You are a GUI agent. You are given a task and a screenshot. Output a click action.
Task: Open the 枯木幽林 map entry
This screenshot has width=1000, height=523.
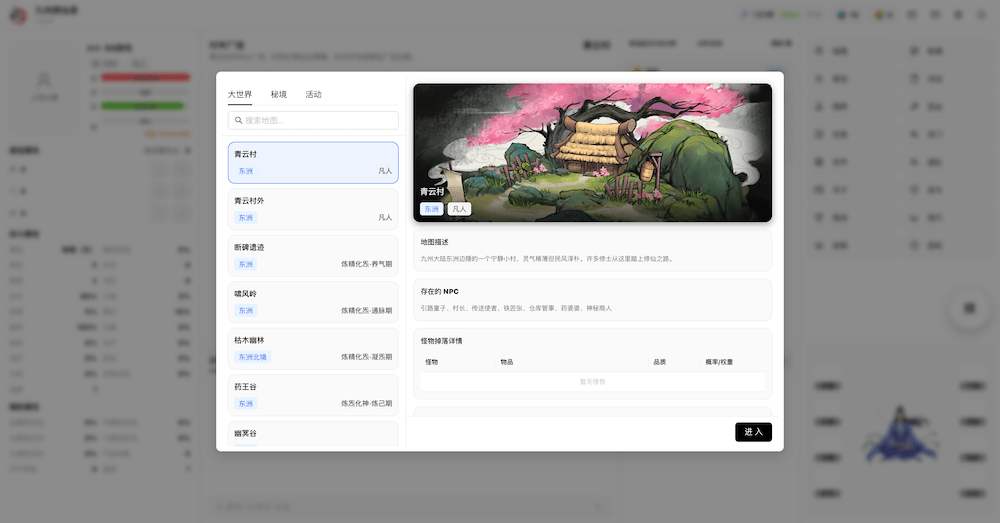(313, 348)
